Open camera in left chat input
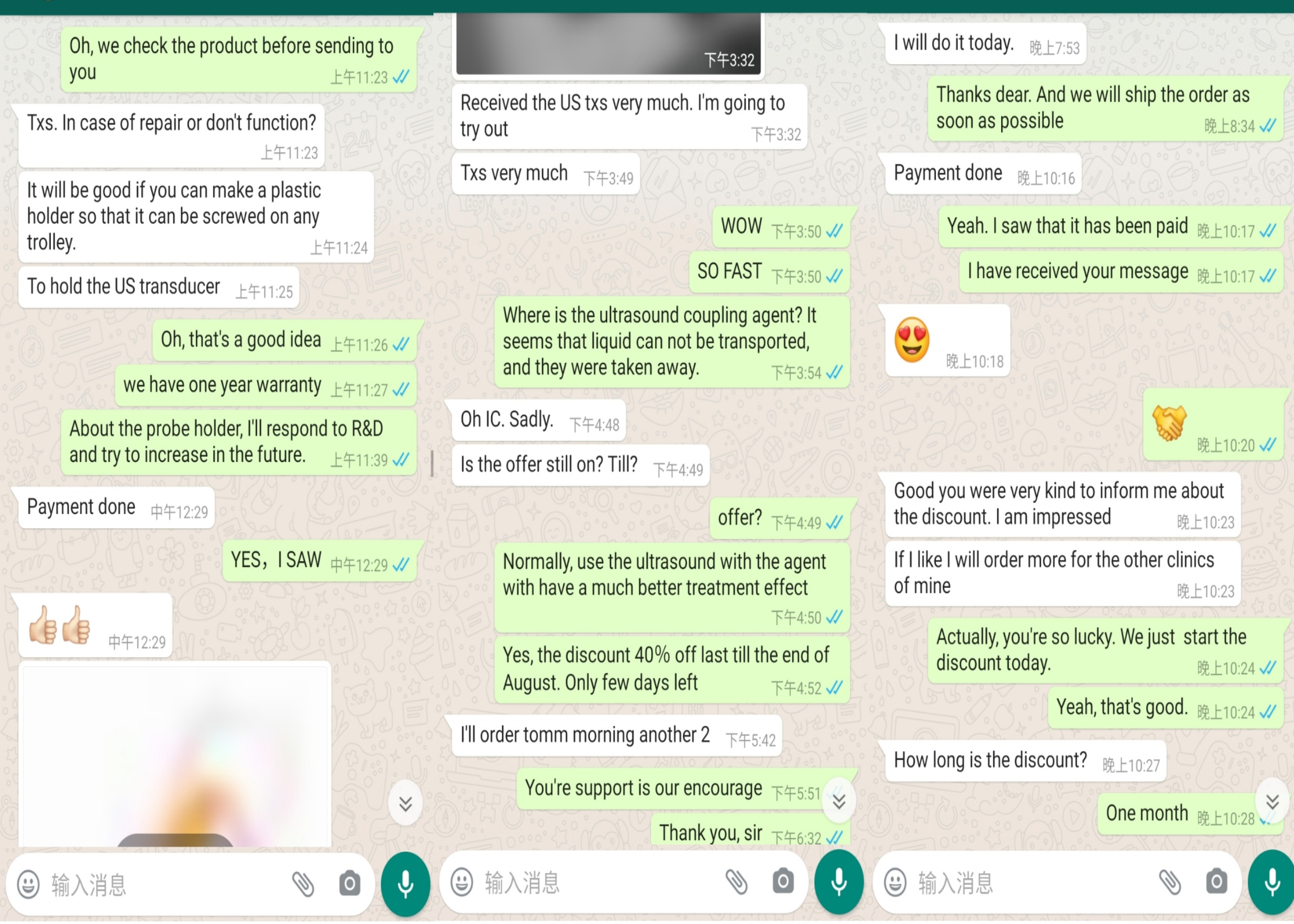This screenshot has height=924, width=1294. coord(349,884)
